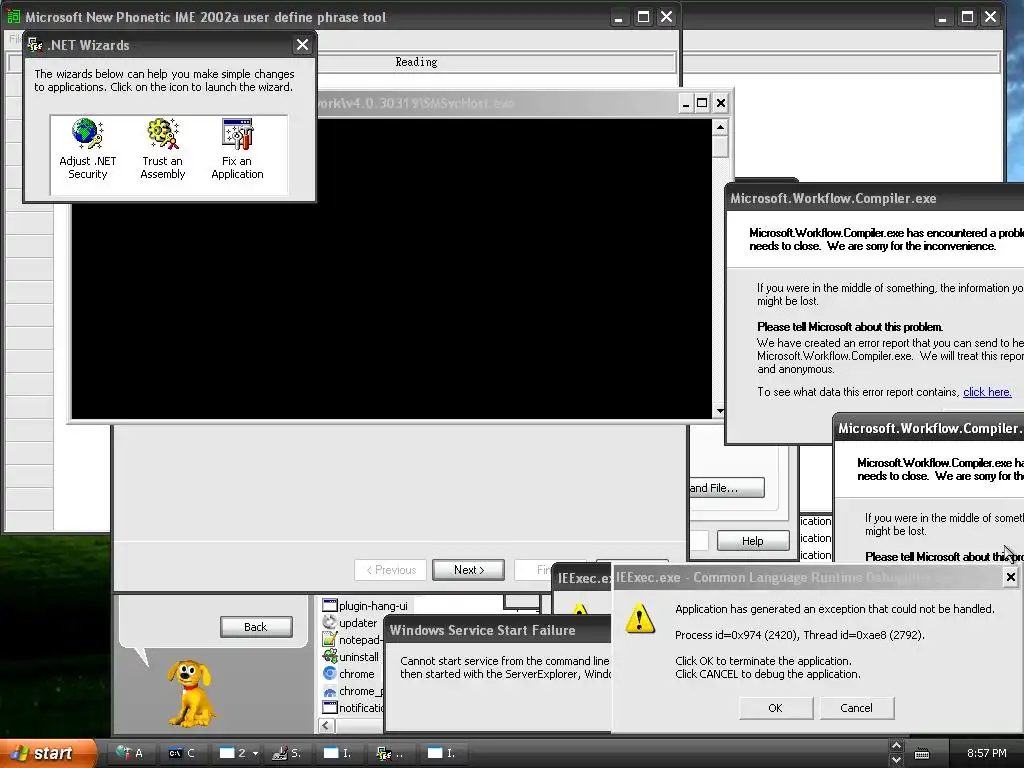The width and height of the screenshot is (1024, 768).
Task: Minimize the SMSvcHost.exe console window
Action: coord(686,103)
